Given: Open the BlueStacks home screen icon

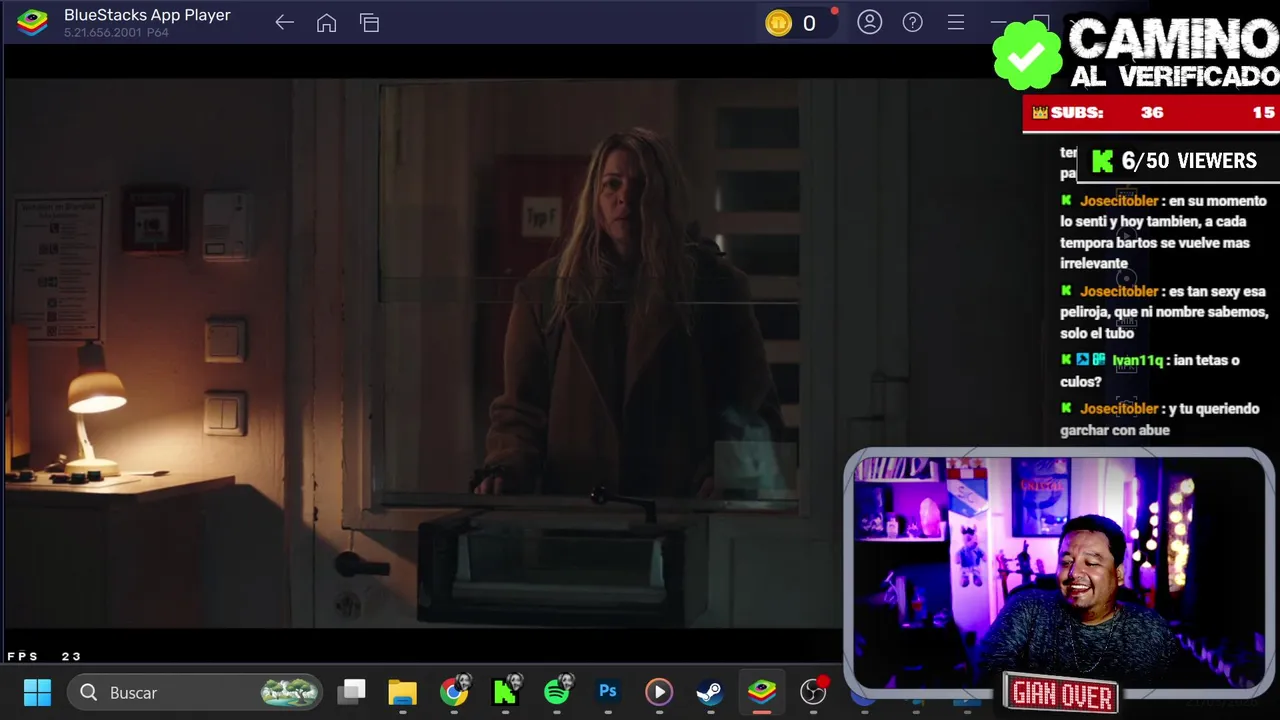Looking at the screenshot, I should point(326,23).
